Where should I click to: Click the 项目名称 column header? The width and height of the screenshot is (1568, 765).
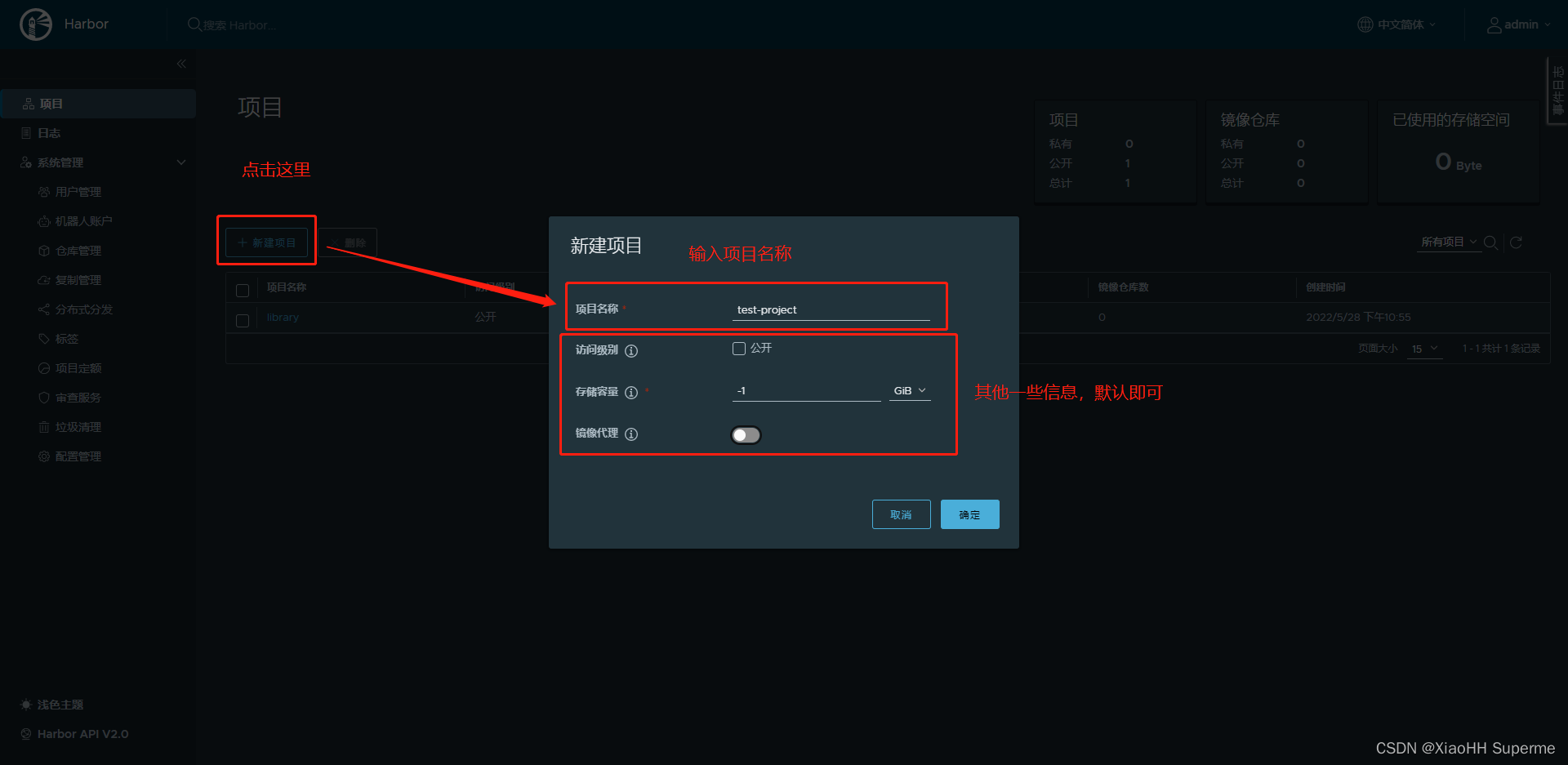pyautogui.click(x=287, y=287)
